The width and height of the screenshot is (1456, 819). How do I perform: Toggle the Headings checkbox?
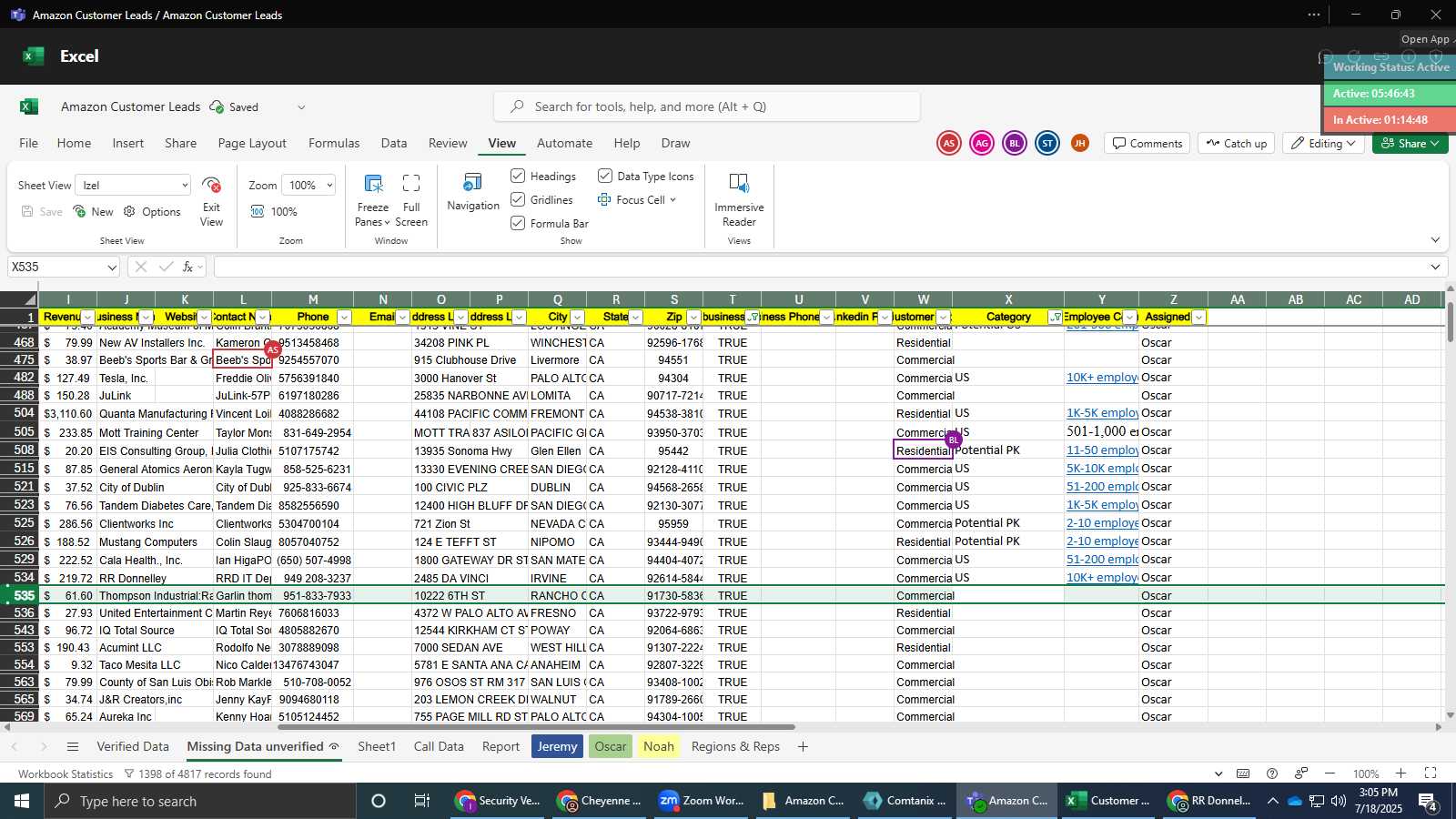pos(518,176)
